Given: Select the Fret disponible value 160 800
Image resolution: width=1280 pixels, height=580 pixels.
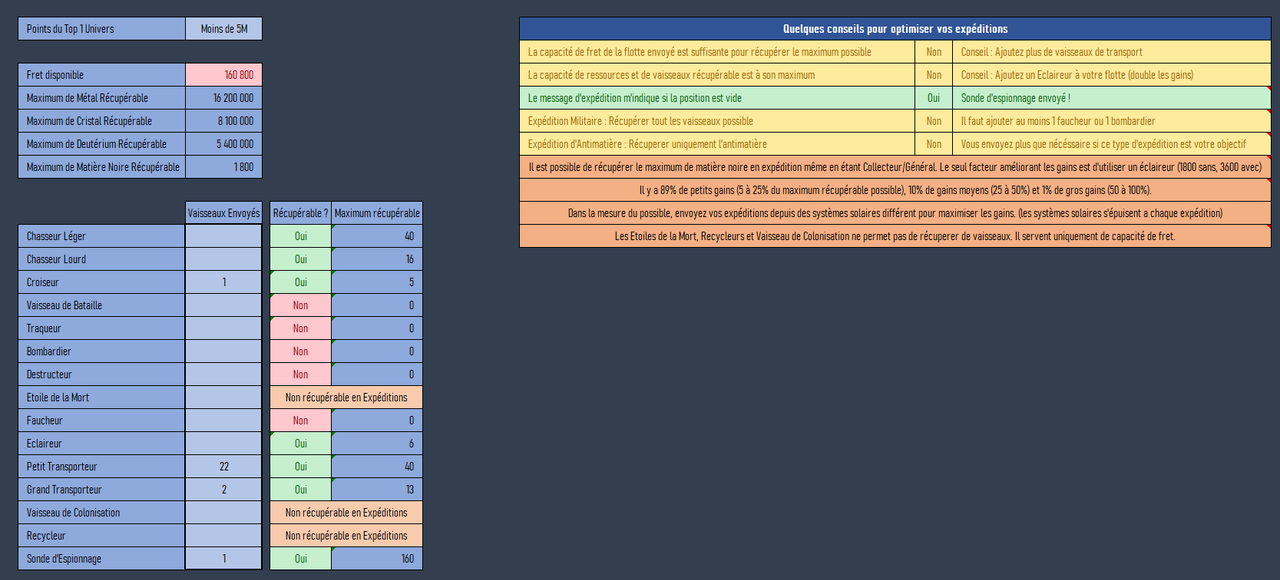Looking at the screenshot, I should pos(224,75).
